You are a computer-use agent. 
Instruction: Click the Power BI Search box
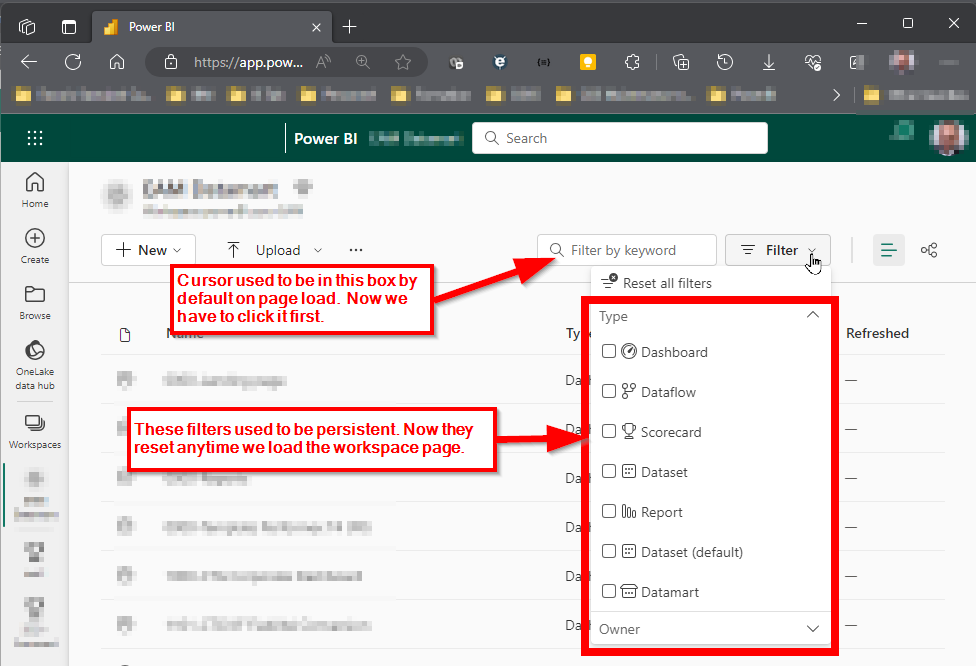619,138
